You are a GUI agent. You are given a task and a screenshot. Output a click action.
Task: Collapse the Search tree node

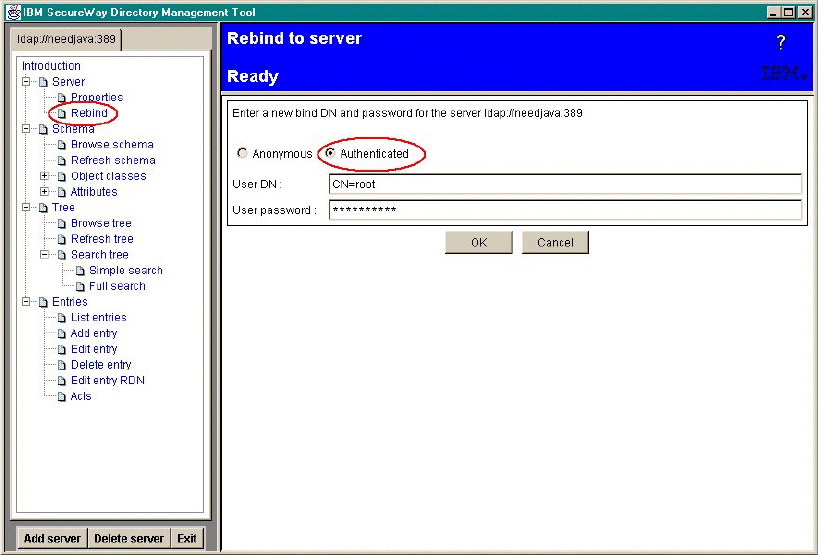(x=45, y=255)
